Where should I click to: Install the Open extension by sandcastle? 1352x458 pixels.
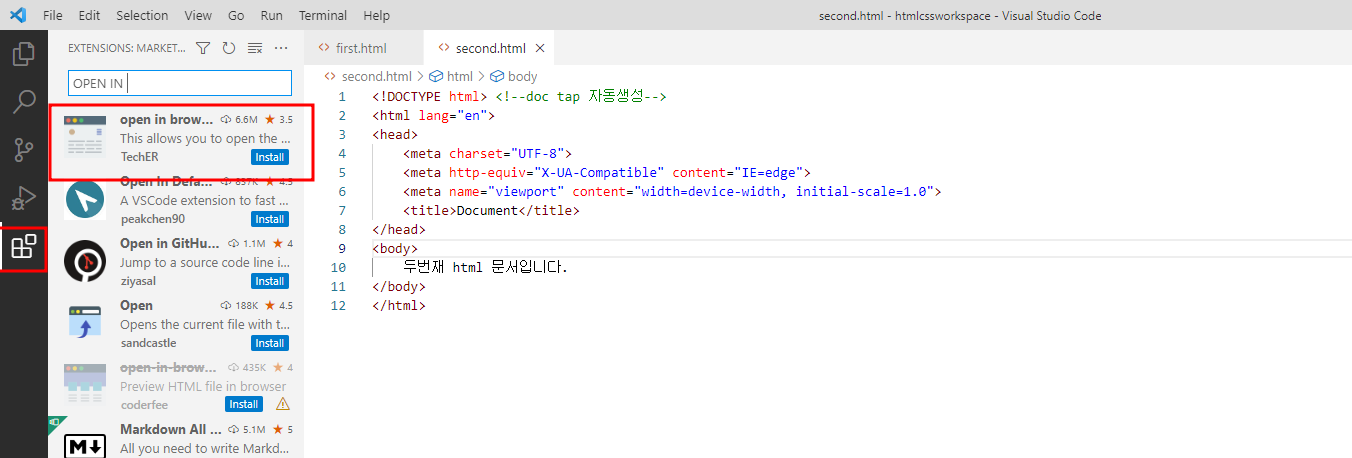pos(270,343)
